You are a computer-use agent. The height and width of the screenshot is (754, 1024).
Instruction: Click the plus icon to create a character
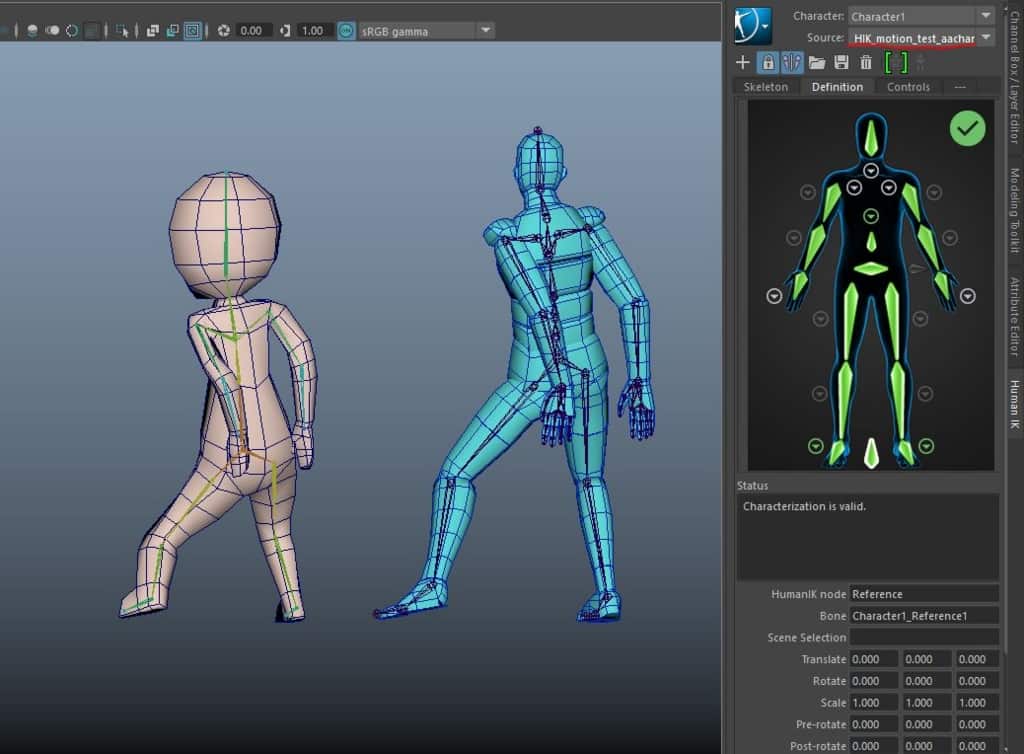tap(742, 63)
